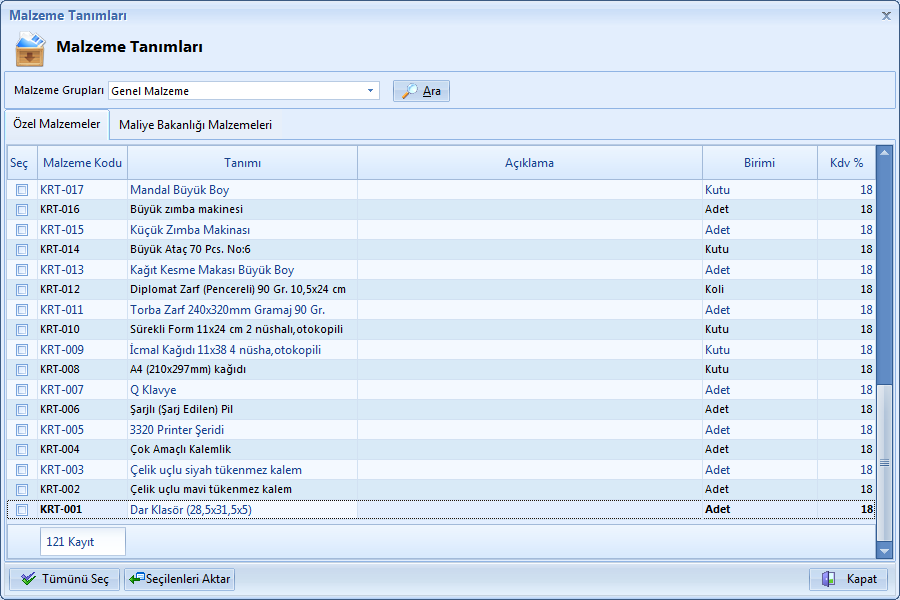Screen dimensions: 900x600
Task: Select checkbox for KRT-008 A4 kağıdı row
Action: coord(22,370)
